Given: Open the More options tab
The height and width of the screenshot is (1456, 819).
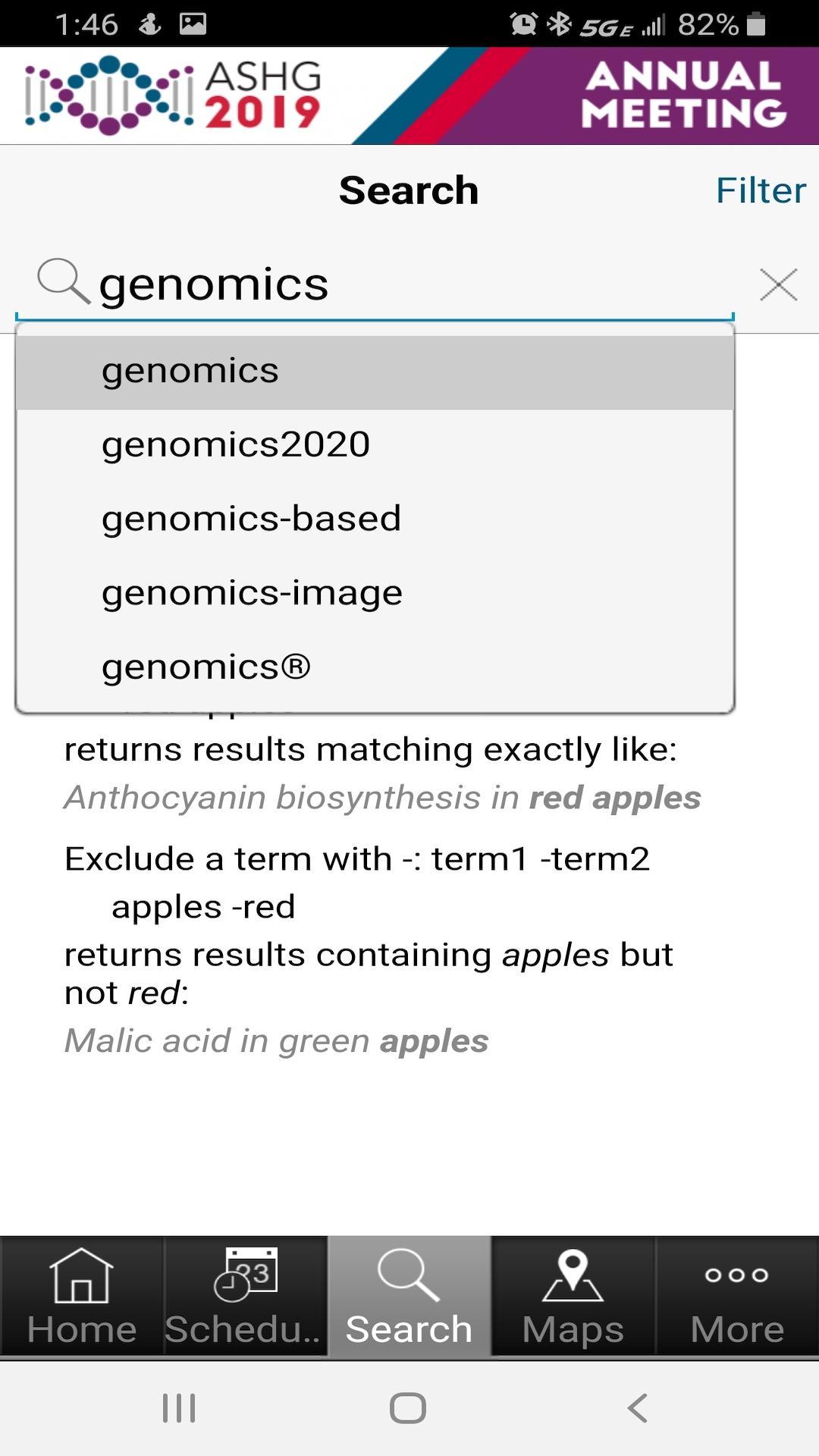Looking at the screenshot, I should [x=737, y=1296].
